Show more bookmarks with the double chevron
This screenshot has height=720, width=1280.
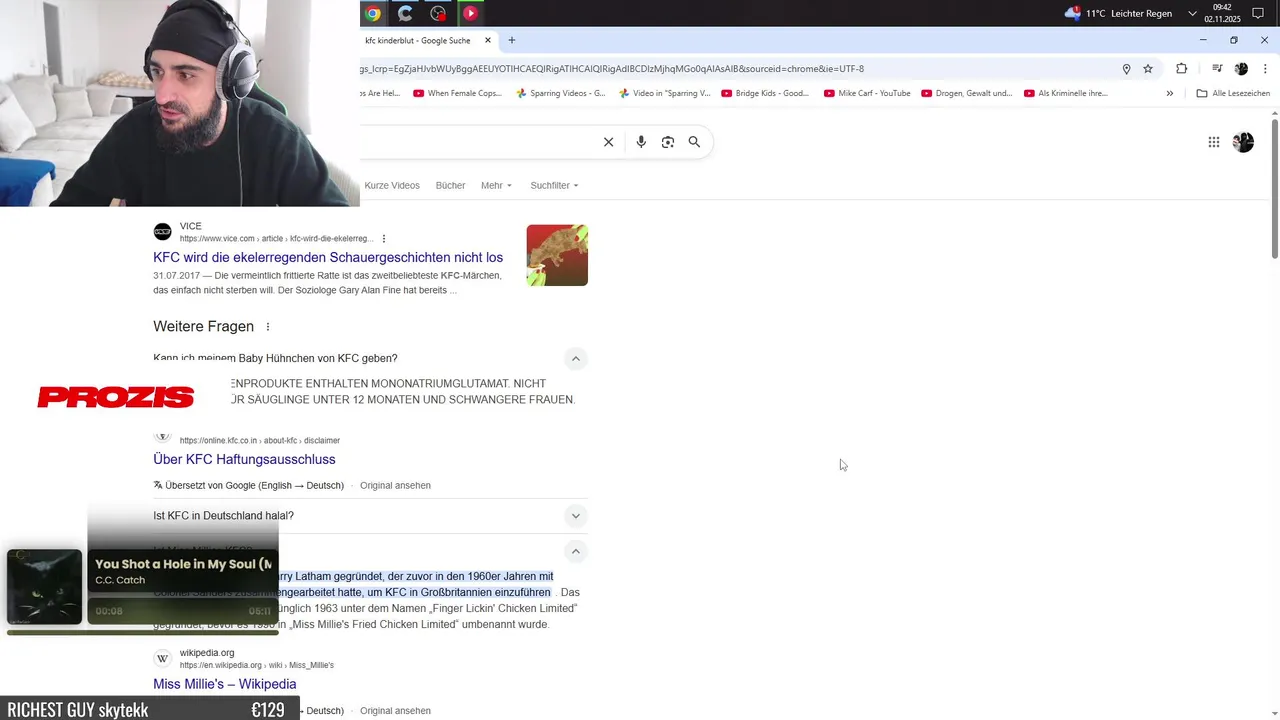click(x=1170, y=93)
